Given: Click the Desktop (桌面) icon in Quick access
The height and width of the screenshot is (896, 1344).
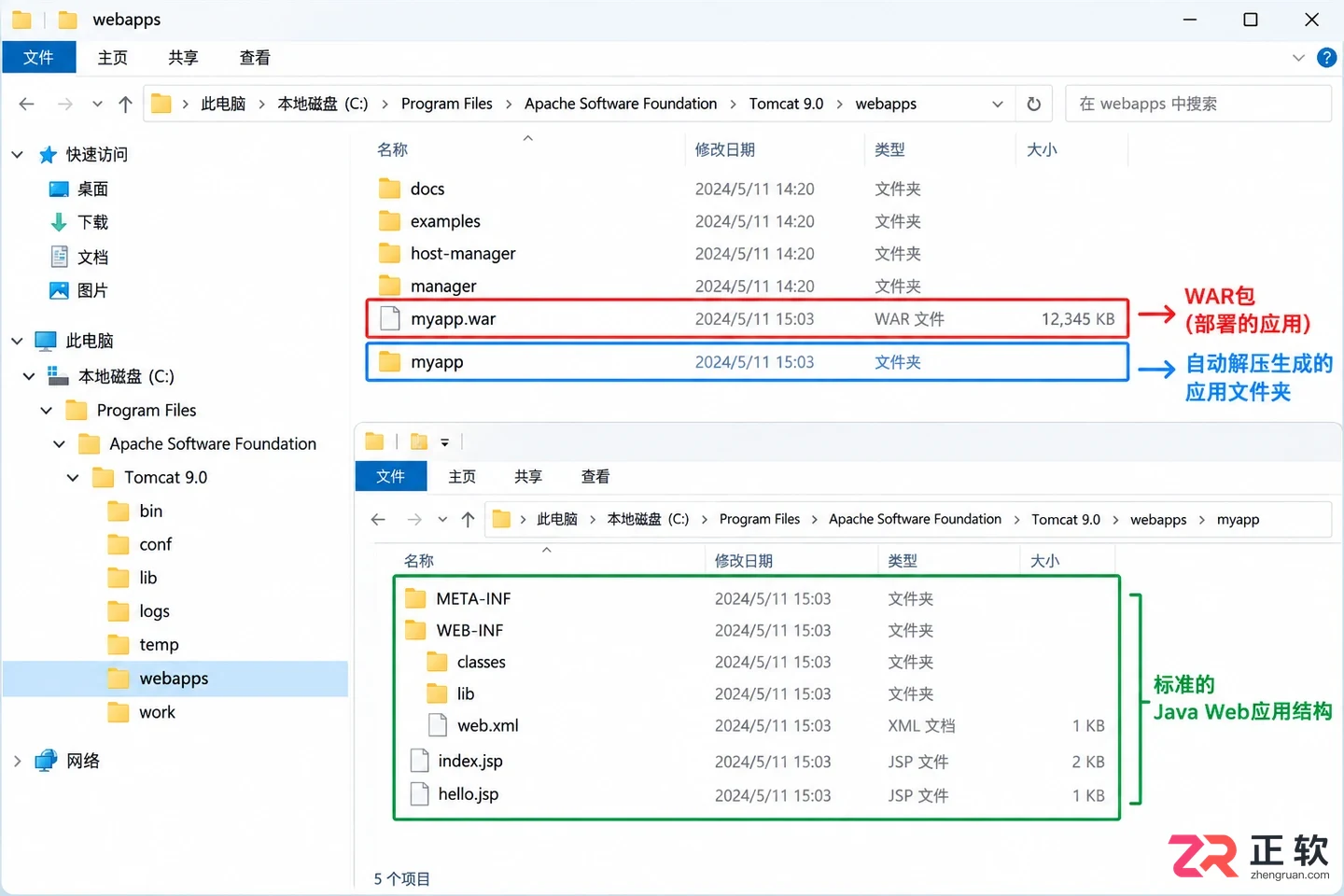Looking at the screenshot, I should coord(59,189).
